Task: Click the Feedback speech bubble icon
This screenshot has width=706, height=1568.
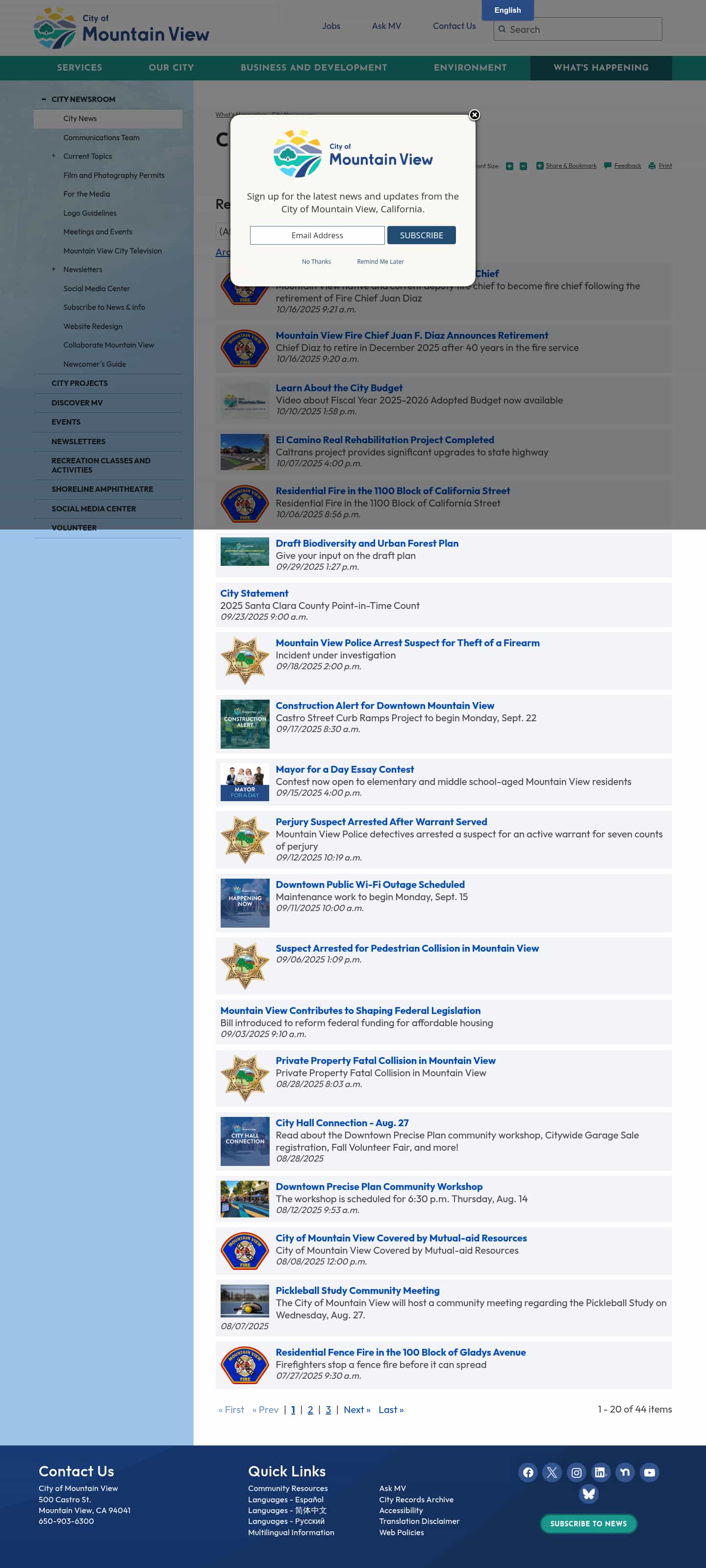Action: tap(607, 166)
